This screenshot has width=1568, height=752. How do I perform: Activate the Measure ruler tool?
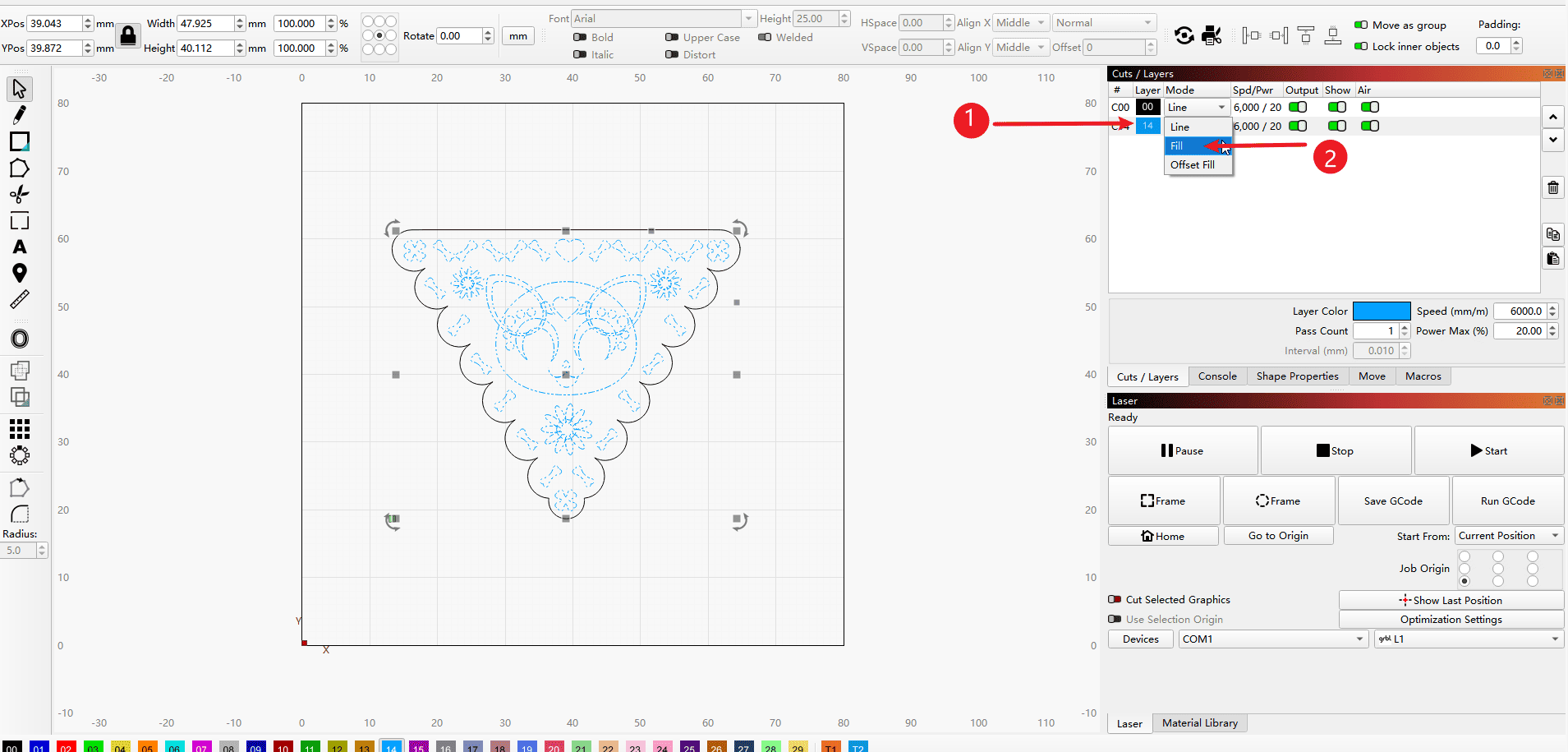[x=20, y=300]
